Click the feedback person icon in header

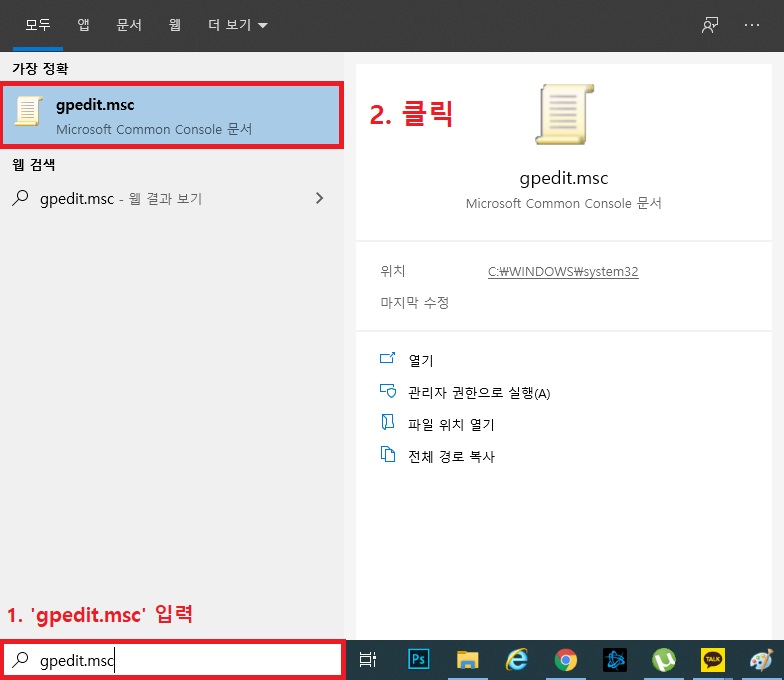[710, 25]
